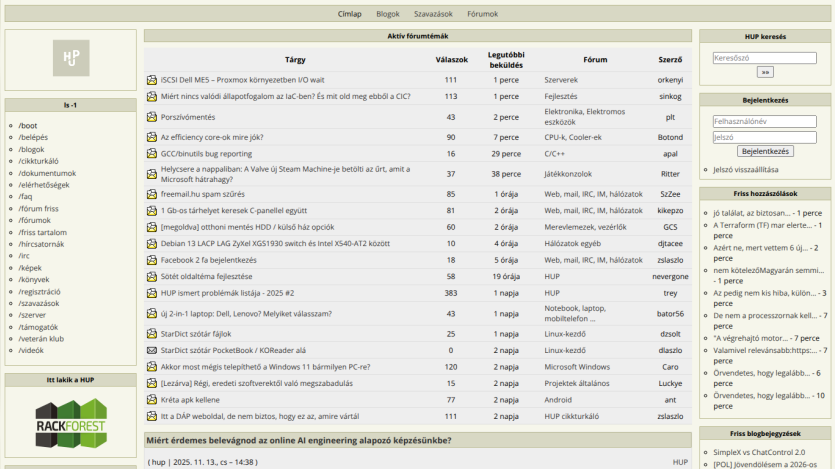
Task: Click topic icon beside Az efficiency core-ok thread
Action: 152,137
